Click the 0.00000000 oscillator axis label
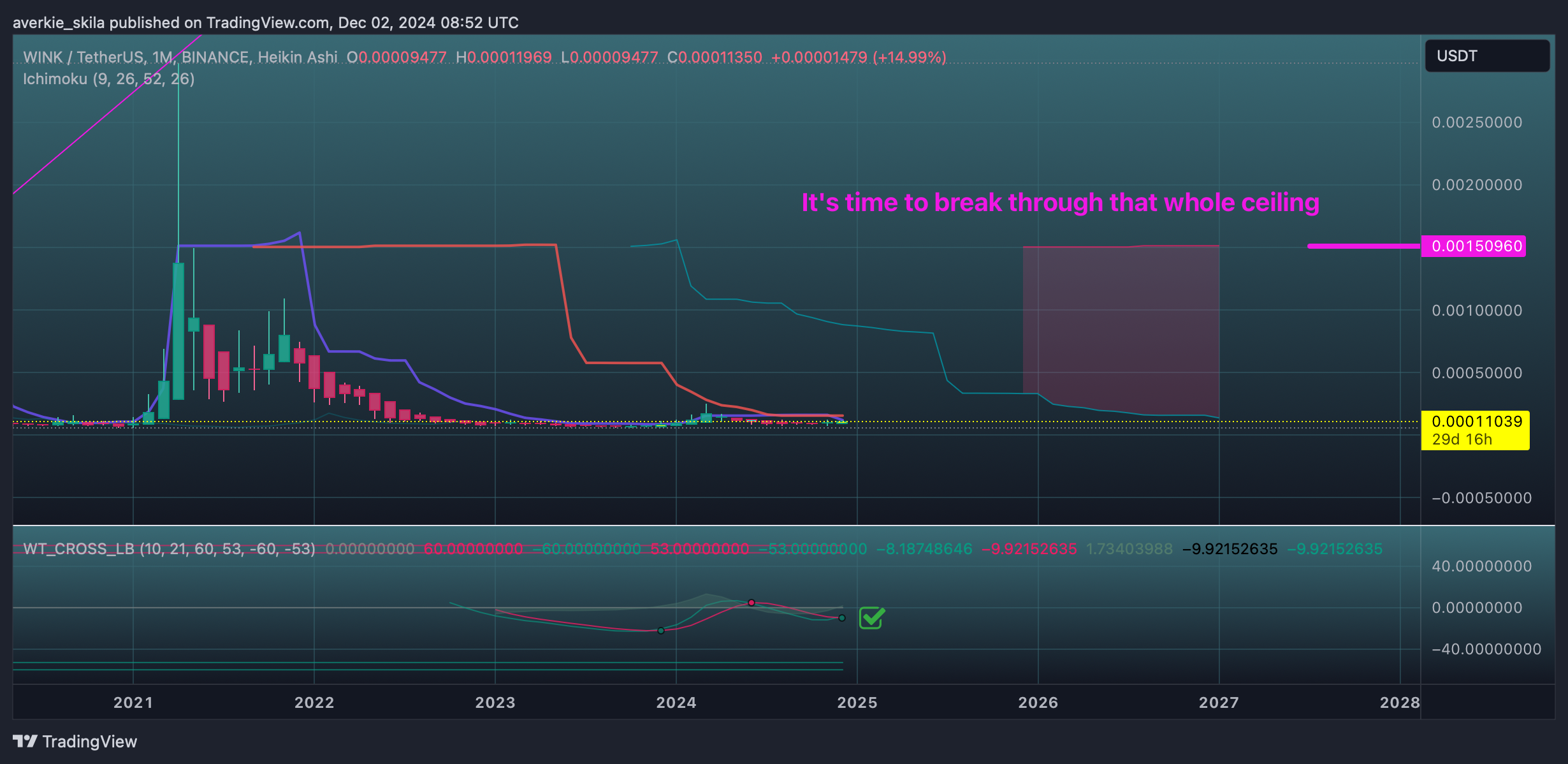 1477,608
